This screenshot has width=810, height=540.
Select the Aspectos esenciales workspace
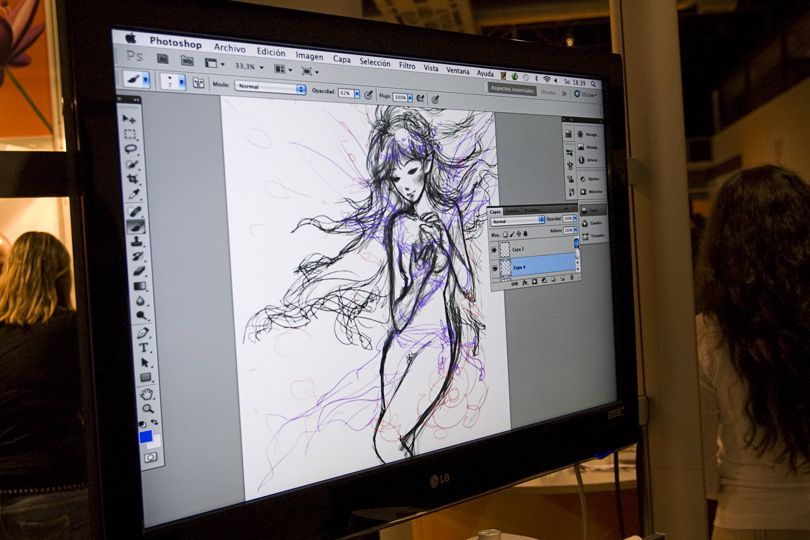point(512,89)
